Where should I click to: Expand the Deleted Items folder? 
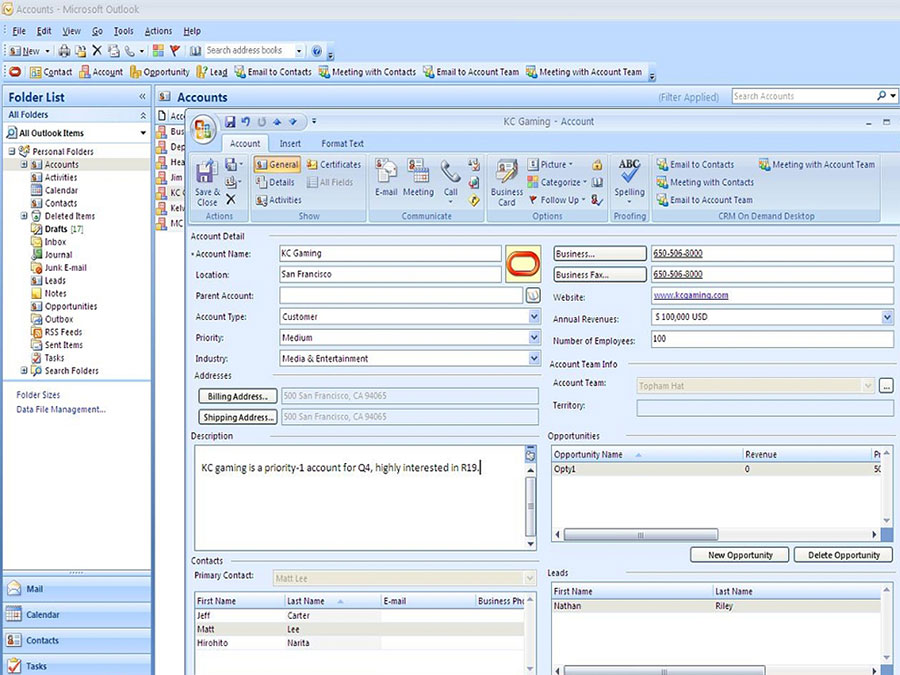click(x=24, y=216)
